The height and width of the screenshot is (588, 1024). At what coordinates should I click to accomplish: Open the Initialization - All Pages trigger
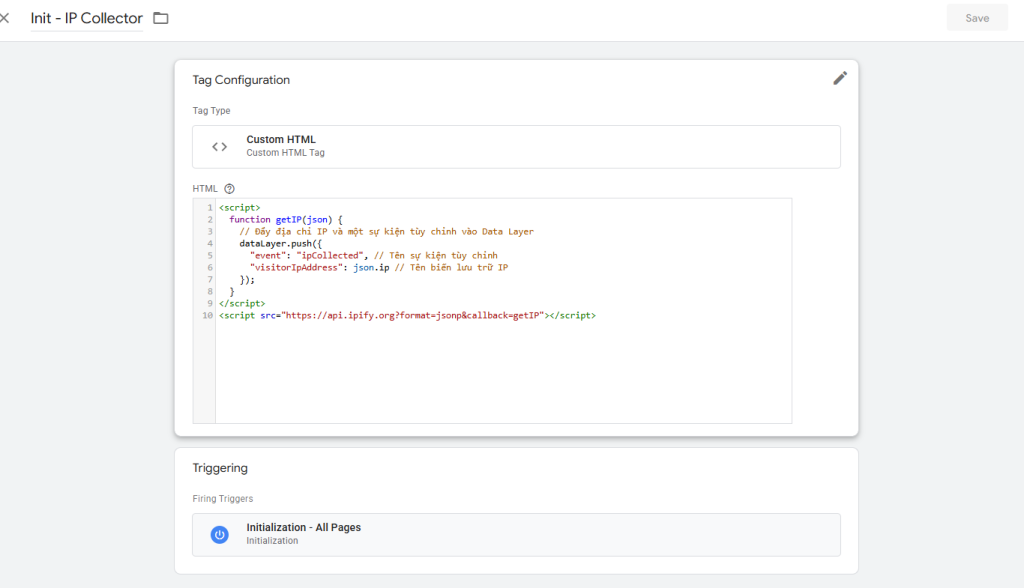[x=303, y=527]
